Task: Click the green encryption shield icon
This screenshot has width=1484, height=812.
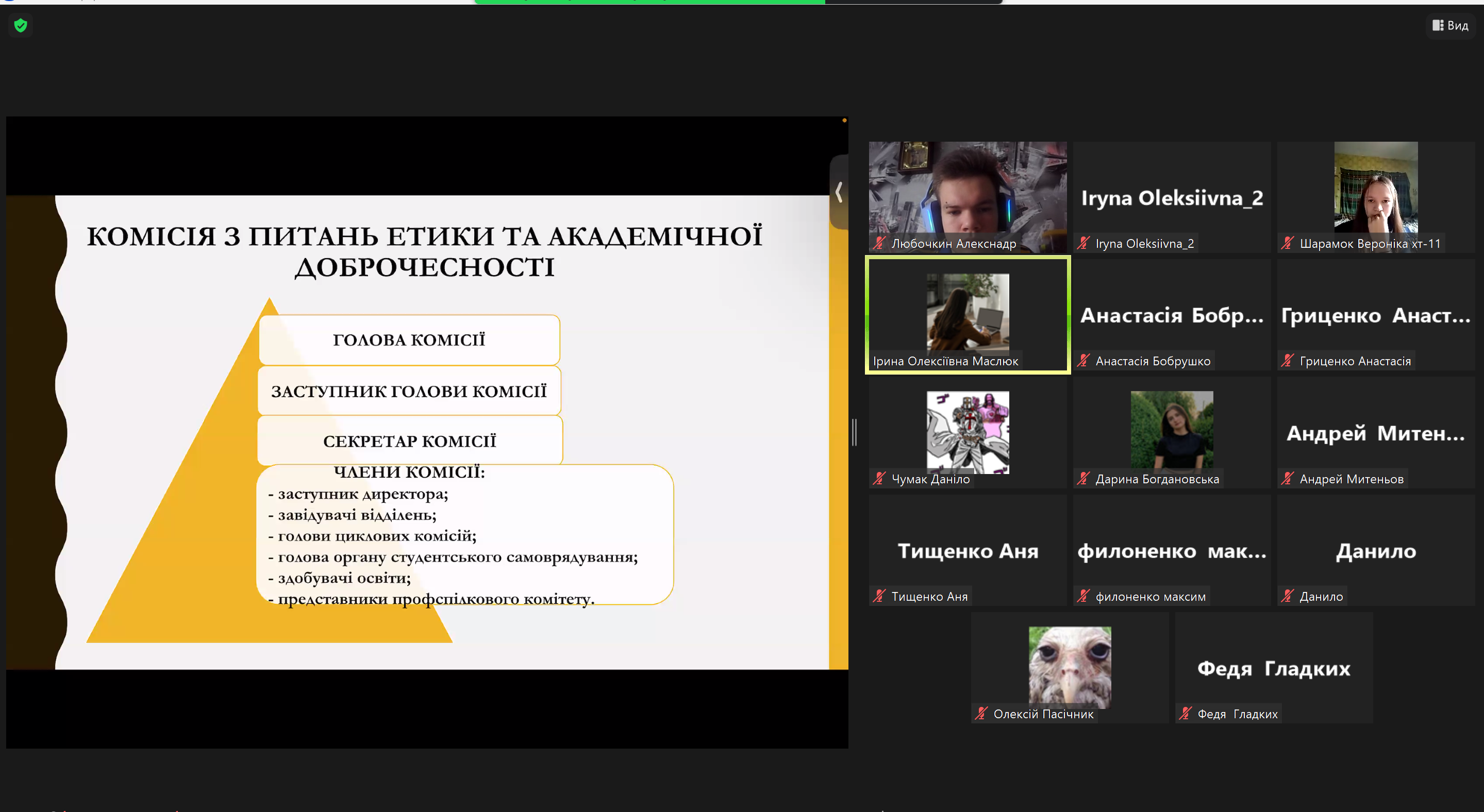Action: pos(21,25)
